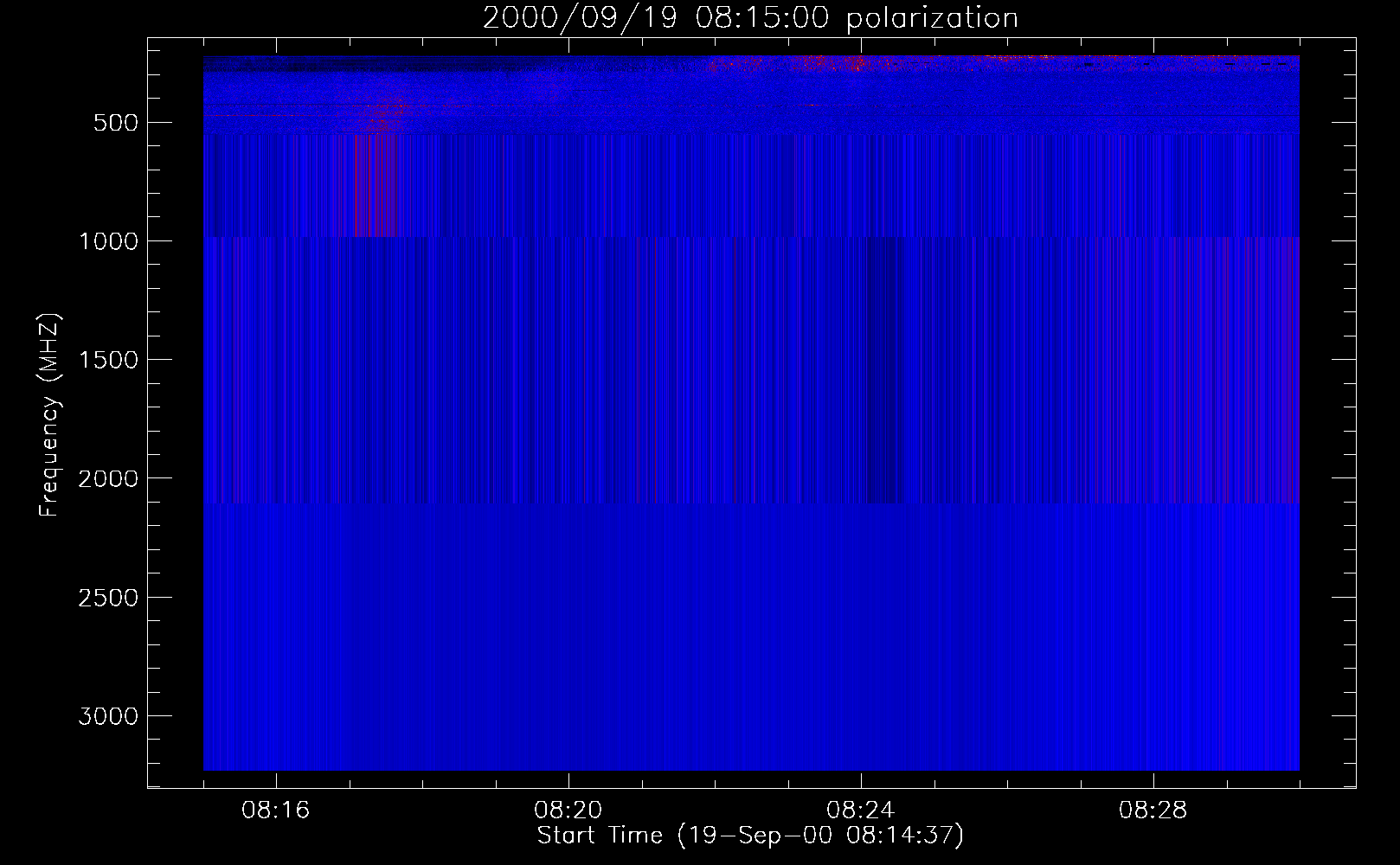The image size is (1400, 865).
Task: Click the 1000 frequency tick label
Action: pos(108,241)
